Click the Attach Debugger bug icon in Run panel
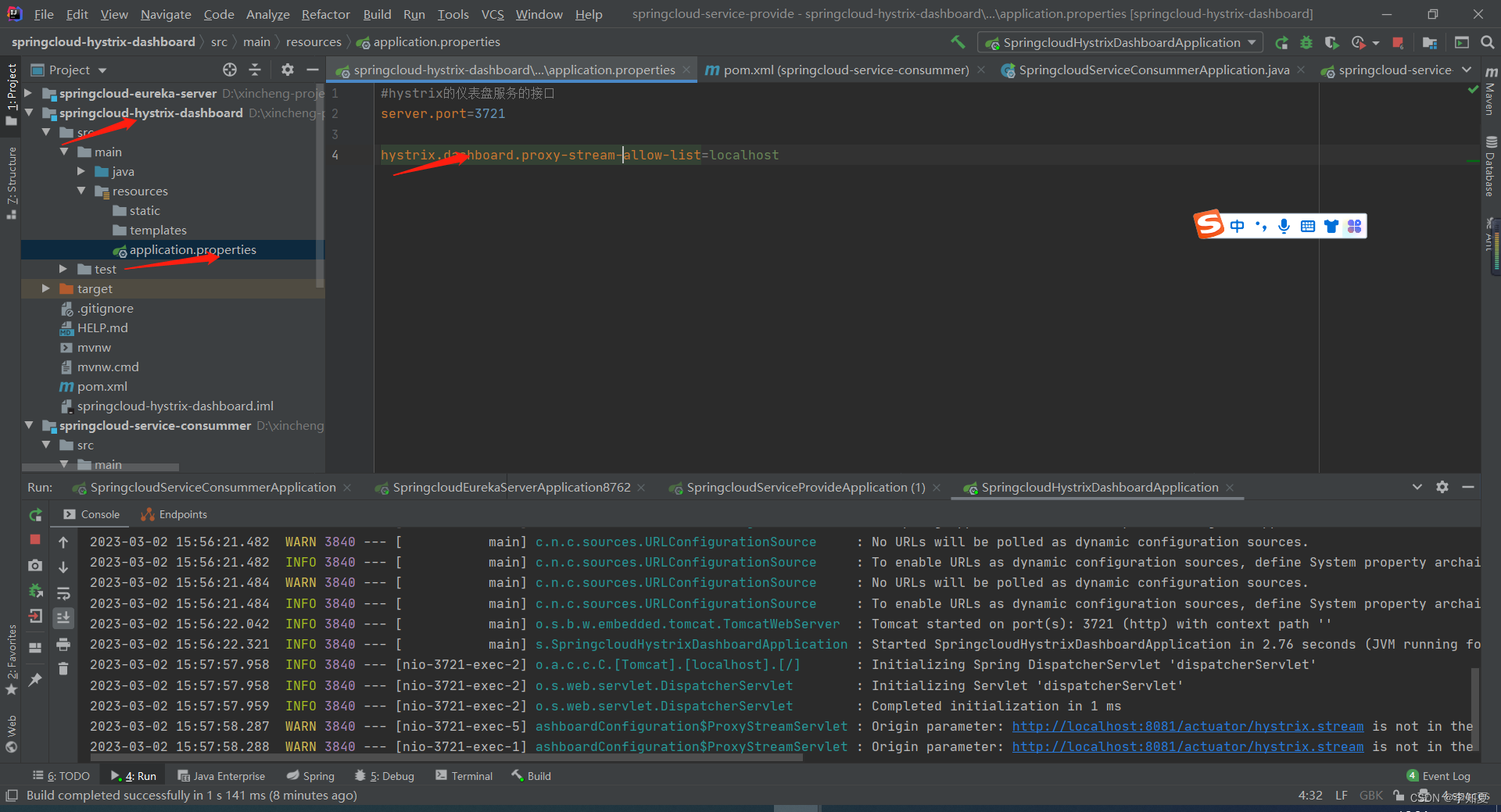This screenshot has height=812, width=1501. pyautogui.click(x=35, y=591)
